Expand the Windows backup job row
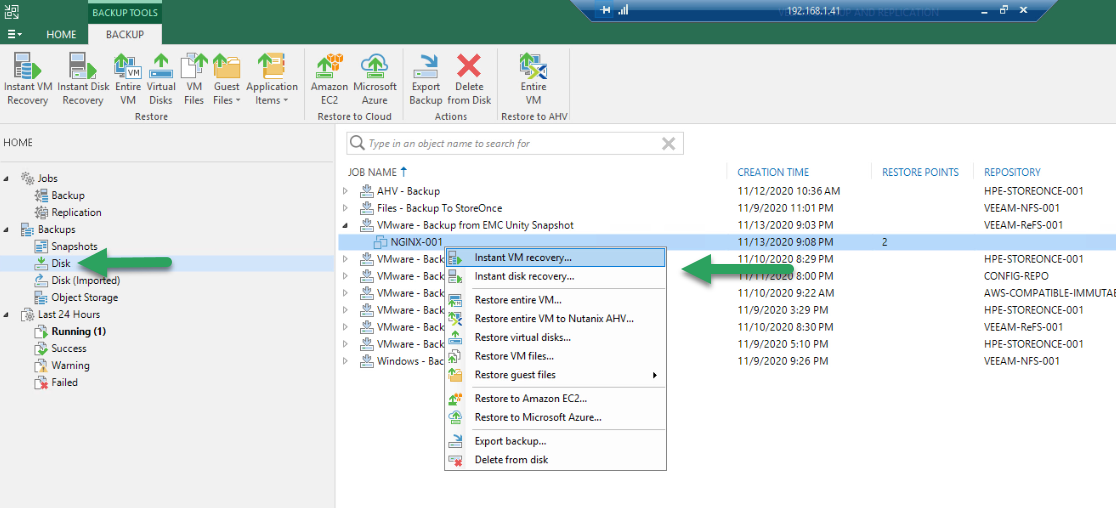The image size is (1116, 508). (x=346, y=361)
